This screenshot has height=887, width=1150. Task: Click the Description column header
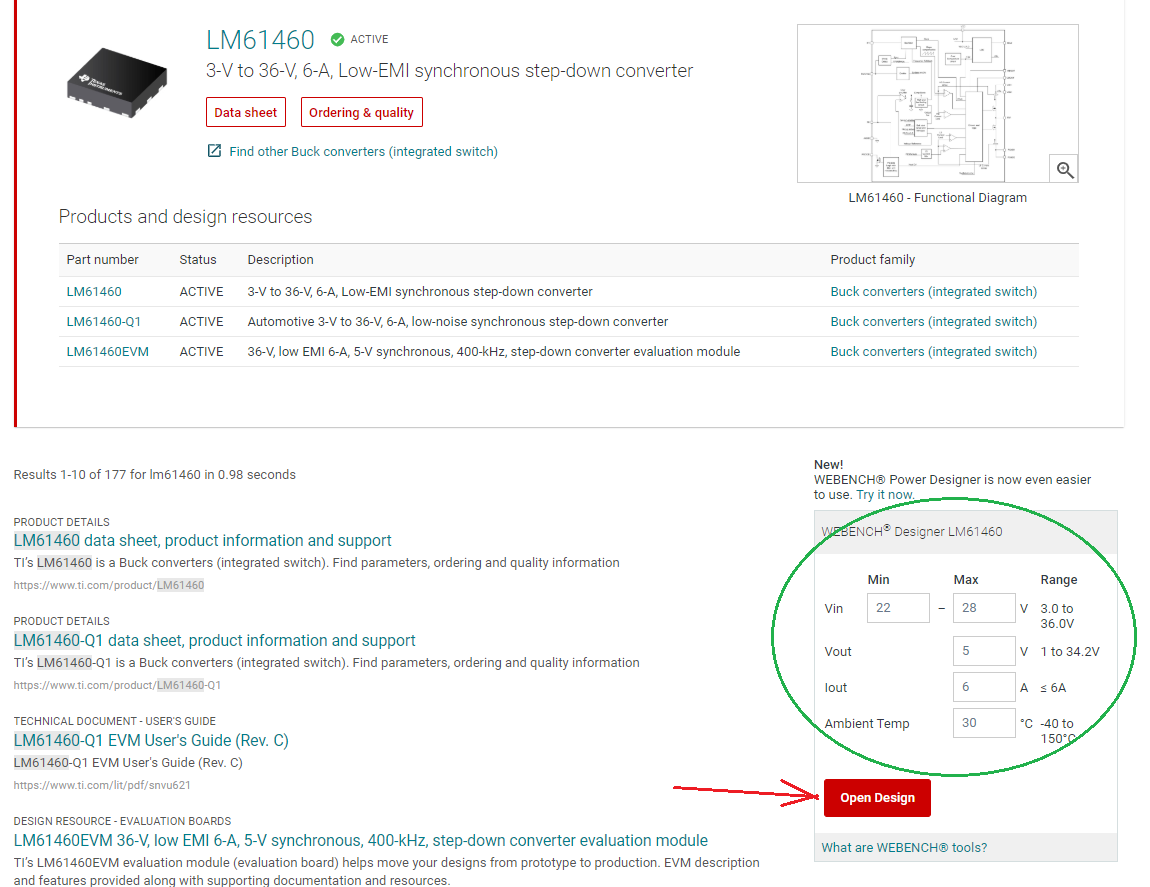pos(280,260)
